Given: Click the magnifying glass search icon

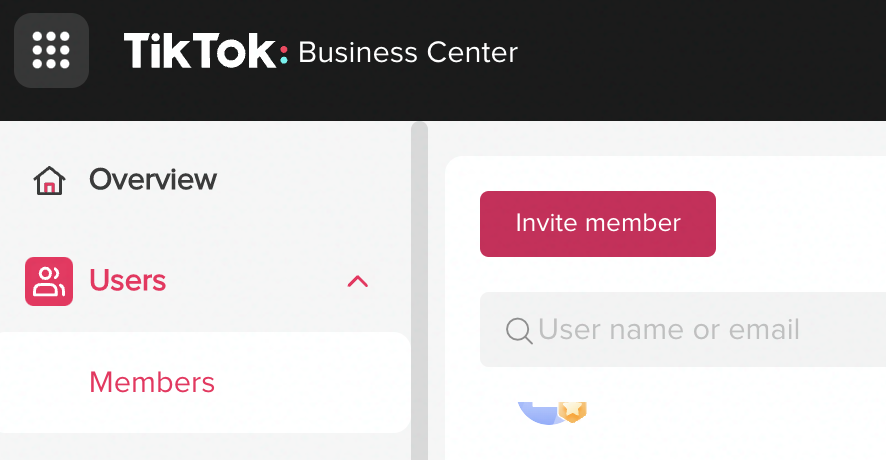Looking at the screenshot, I should coord(519,330).
